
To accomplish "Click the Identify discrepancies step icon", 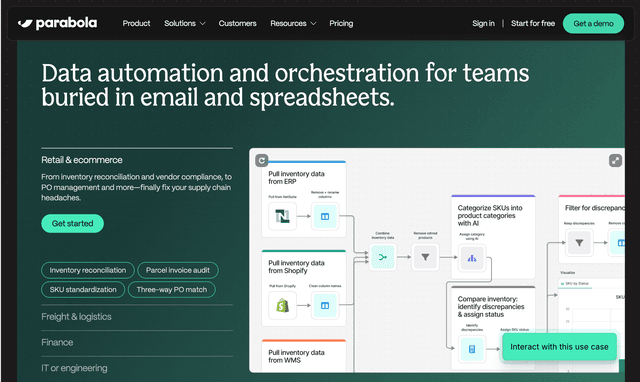I will (472, 349).
